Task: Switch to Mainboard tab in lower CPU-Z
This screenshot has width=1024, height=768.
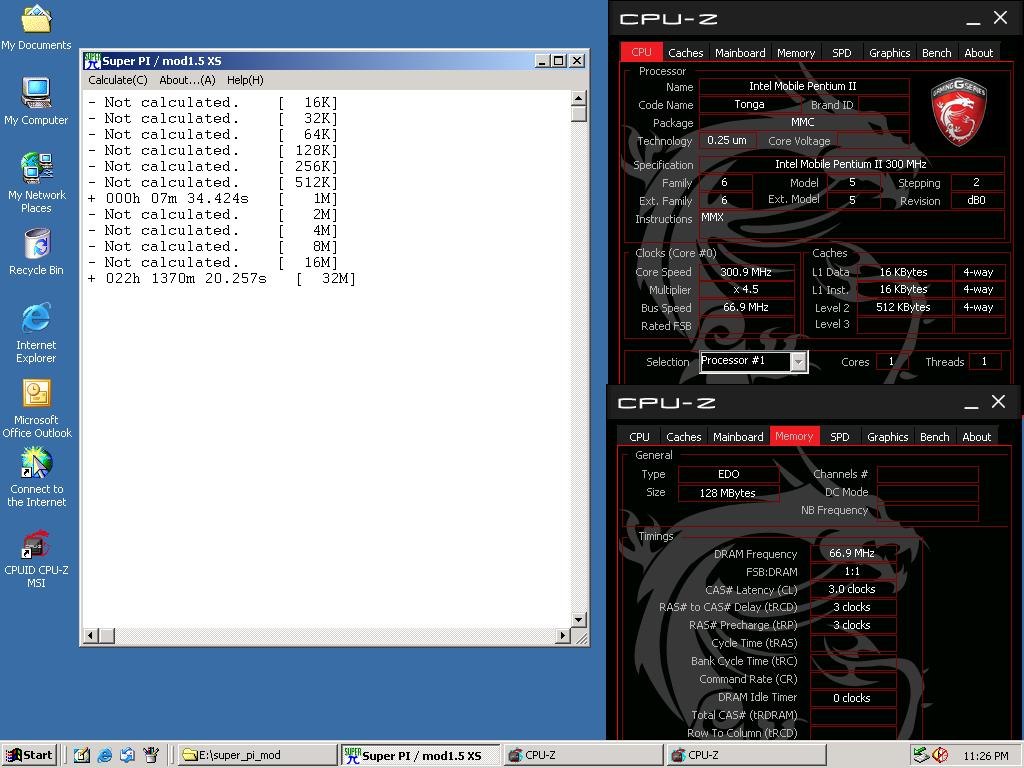Action: pyautogui.click(x=738, y=437)
